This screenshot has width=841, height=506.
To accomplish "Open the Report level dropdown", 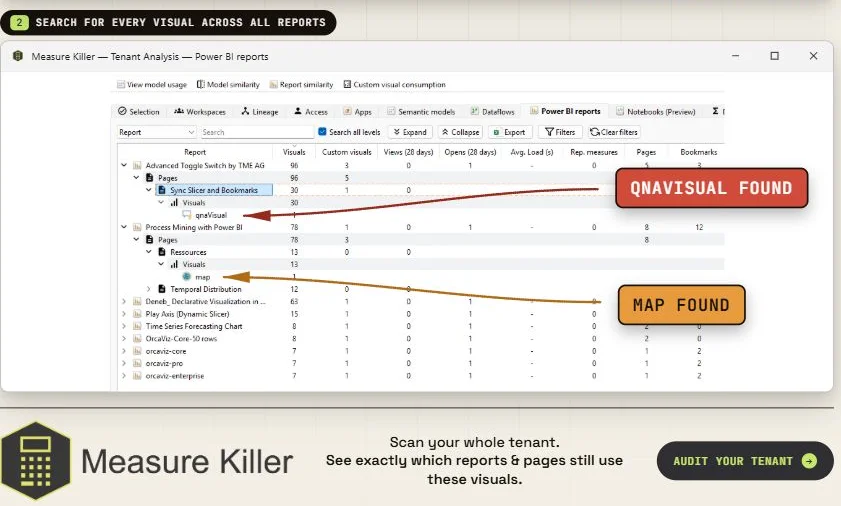I will 157,132.
